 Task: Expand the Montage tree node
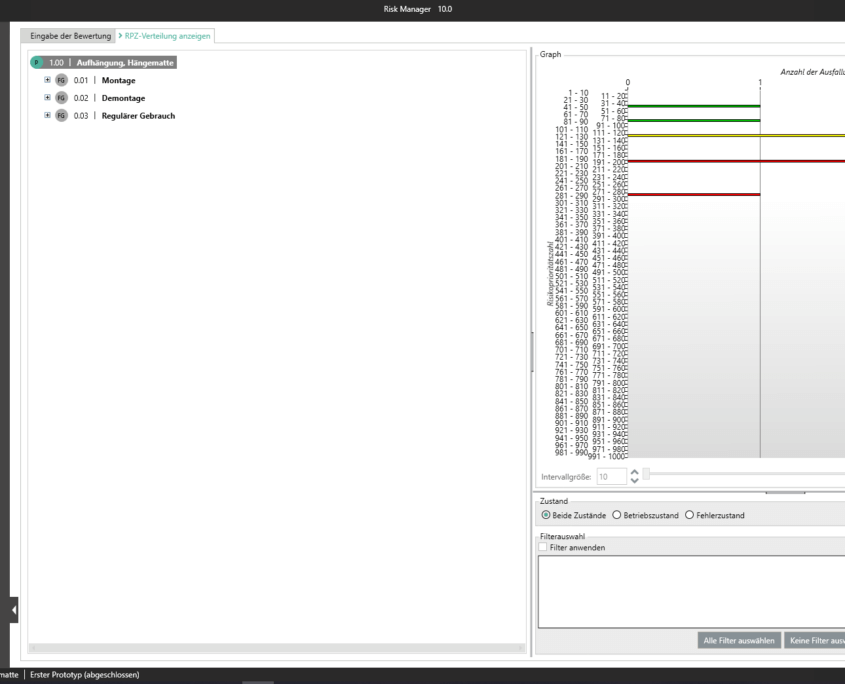tap(47, 80)
